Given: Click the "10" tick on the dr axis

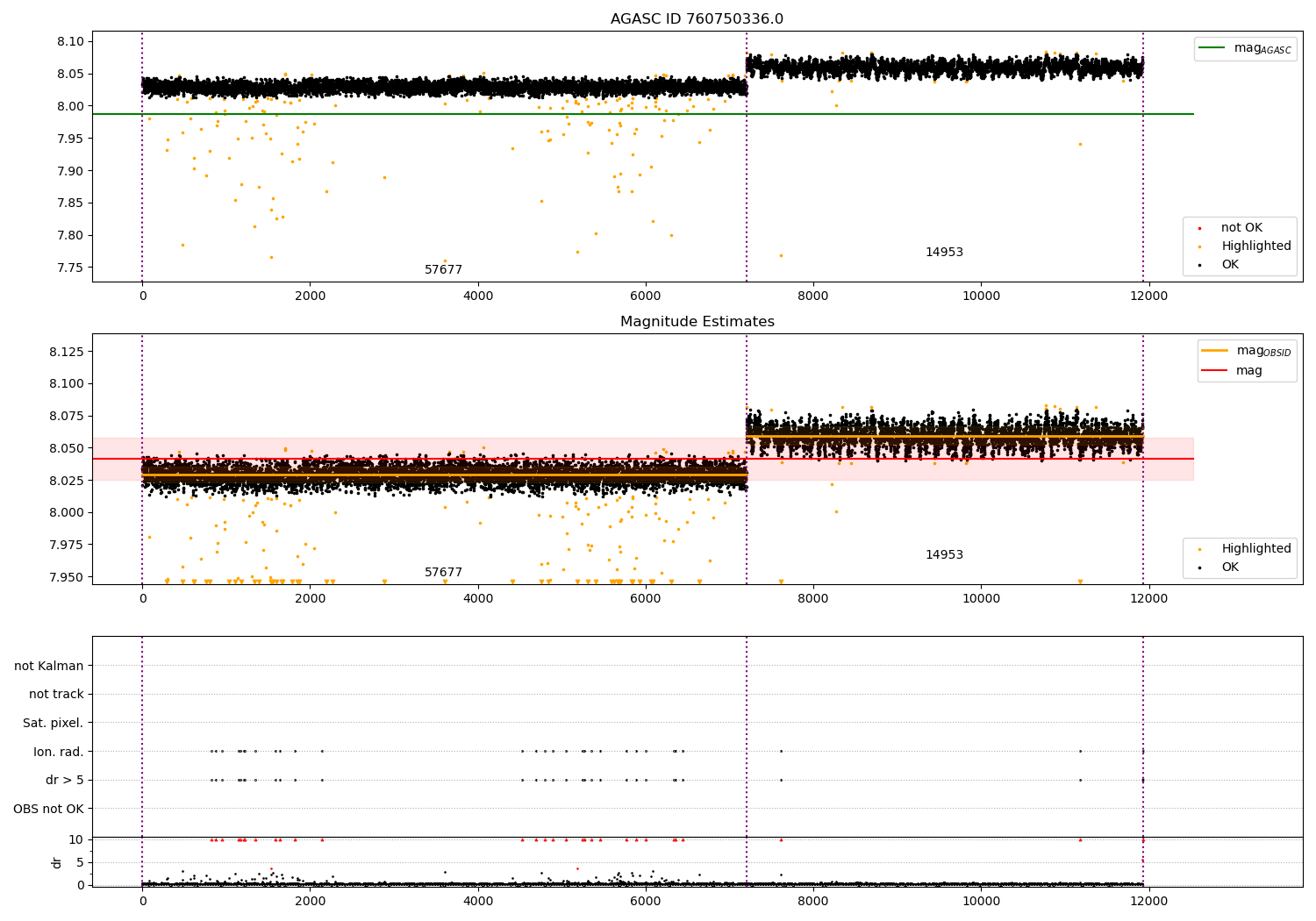Looking at the screenshot, I should (x=76, y=839).
